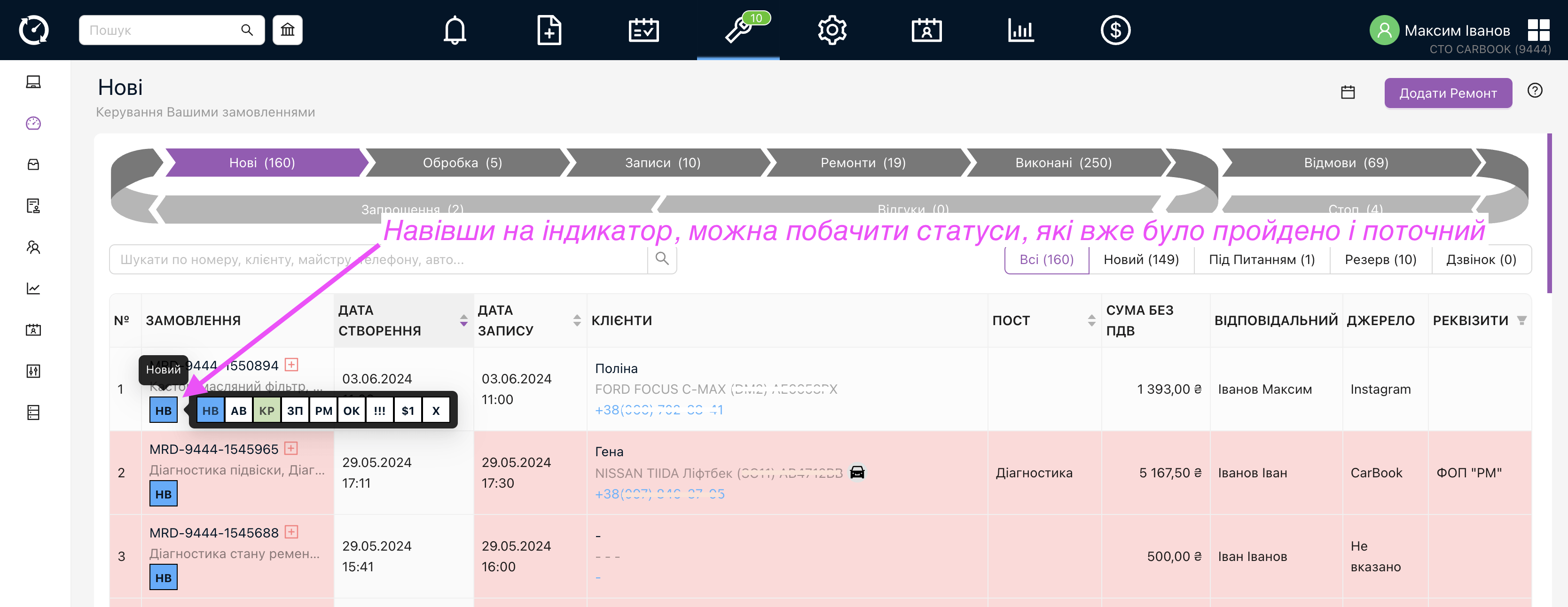The height and width of the screenshot is (607, 1568).
Task: Select the ЗП status in the popup
Action: pos(295,411)
